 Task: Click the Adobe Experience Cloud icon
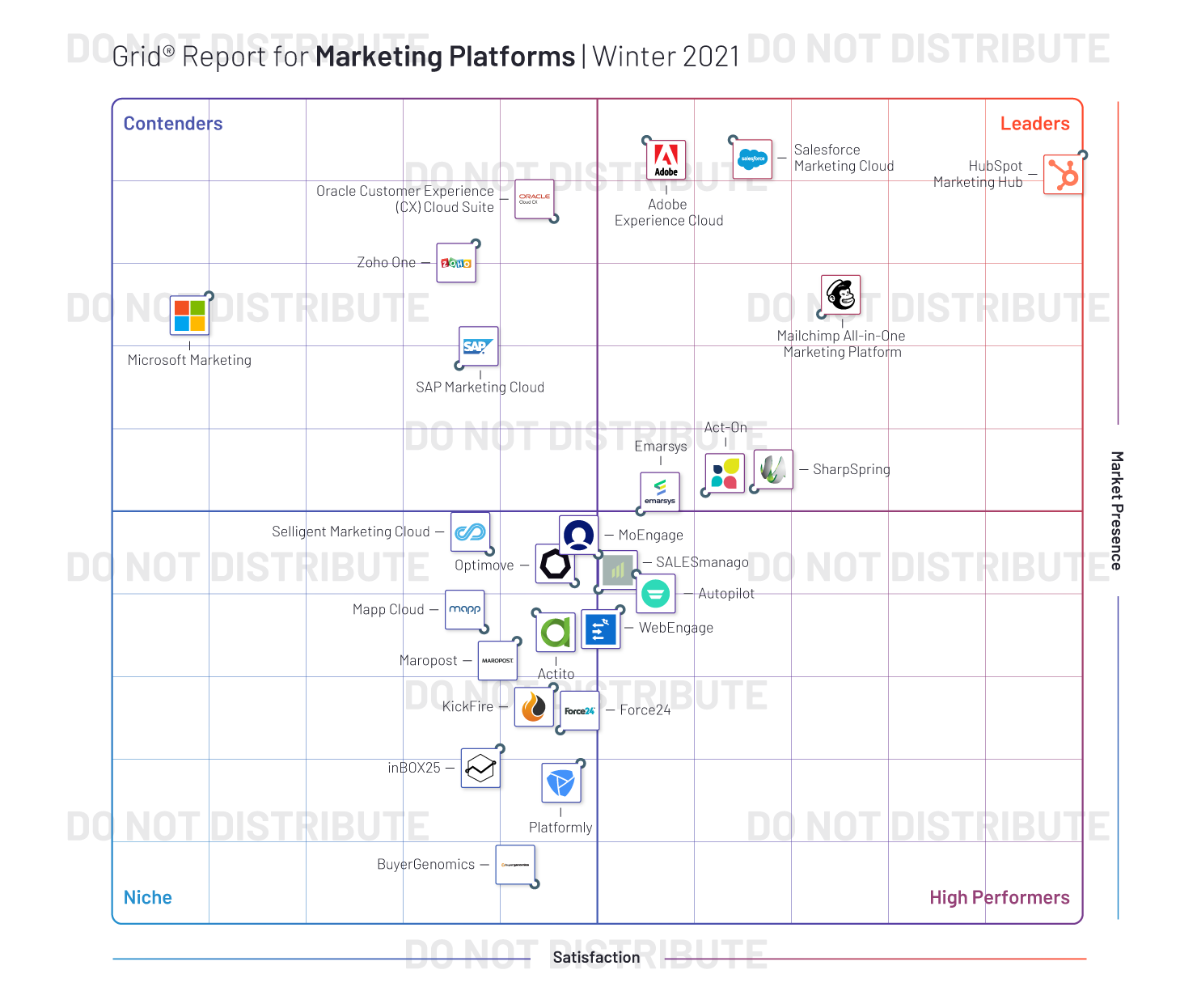coord(666,159)
